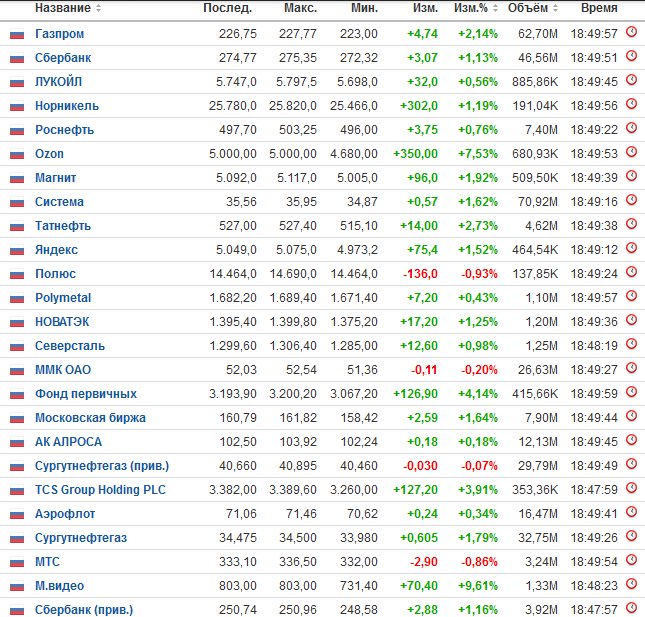This screenshot has width=645, height=617.
Task: Open the АК АЛРОСА stock link
Action: (x=68, y=441)
